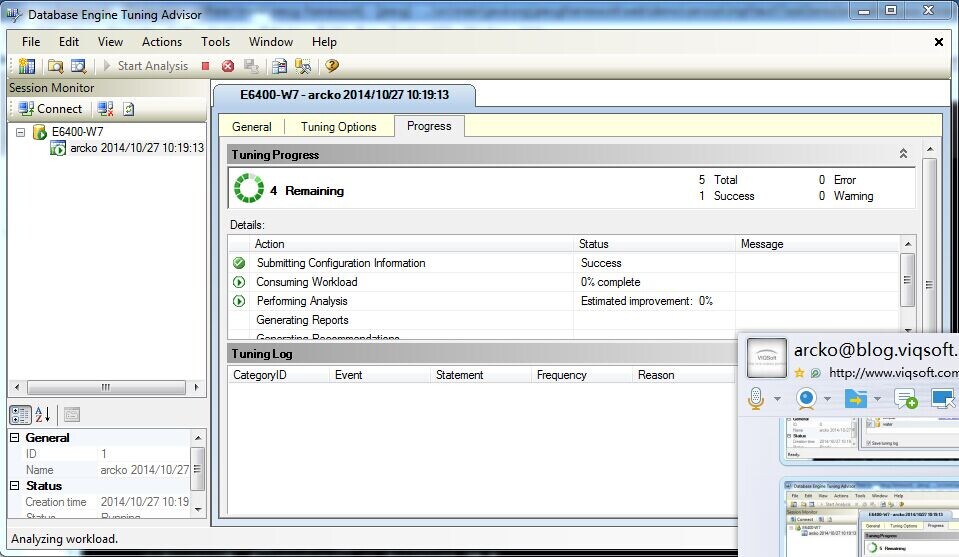Click the webcam icon in chat popup
The height and width of the screenshot is (557, 959).
point(807,399)
